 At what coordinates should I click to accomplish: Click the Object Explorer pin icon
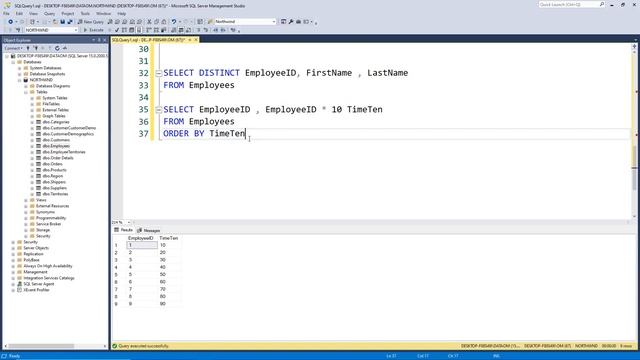click(99, 40)
